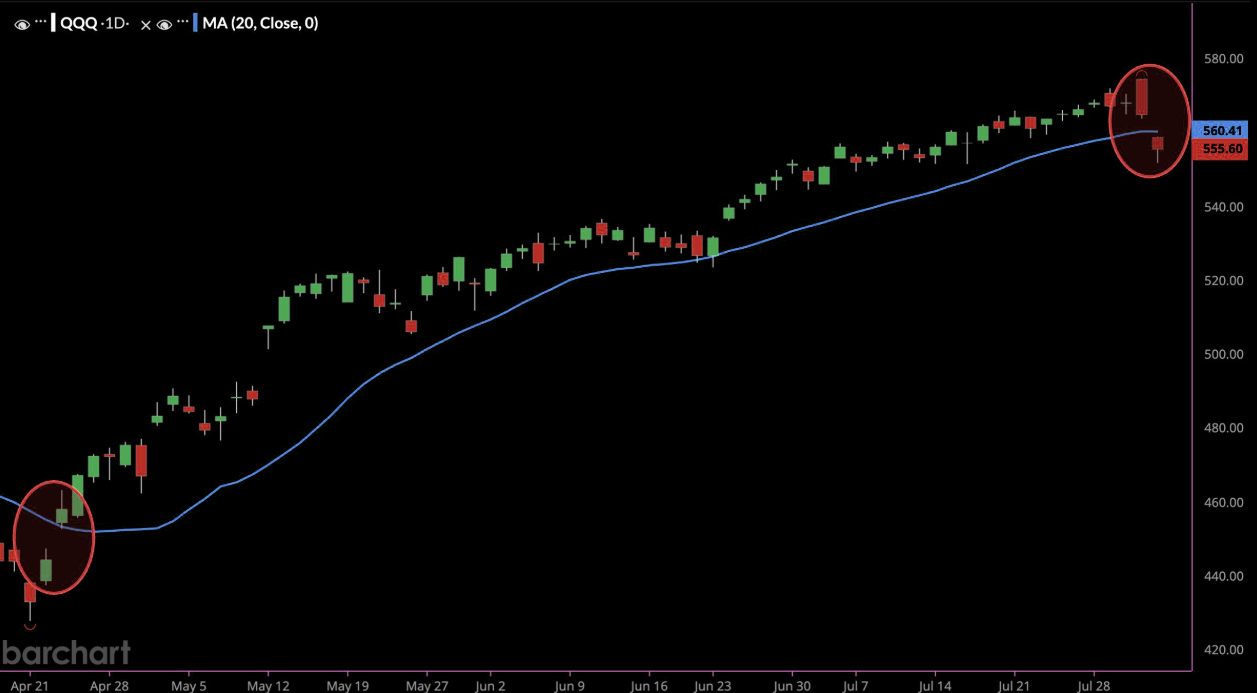Click the 520.00 price axis label

click(x=1223, y=281)
